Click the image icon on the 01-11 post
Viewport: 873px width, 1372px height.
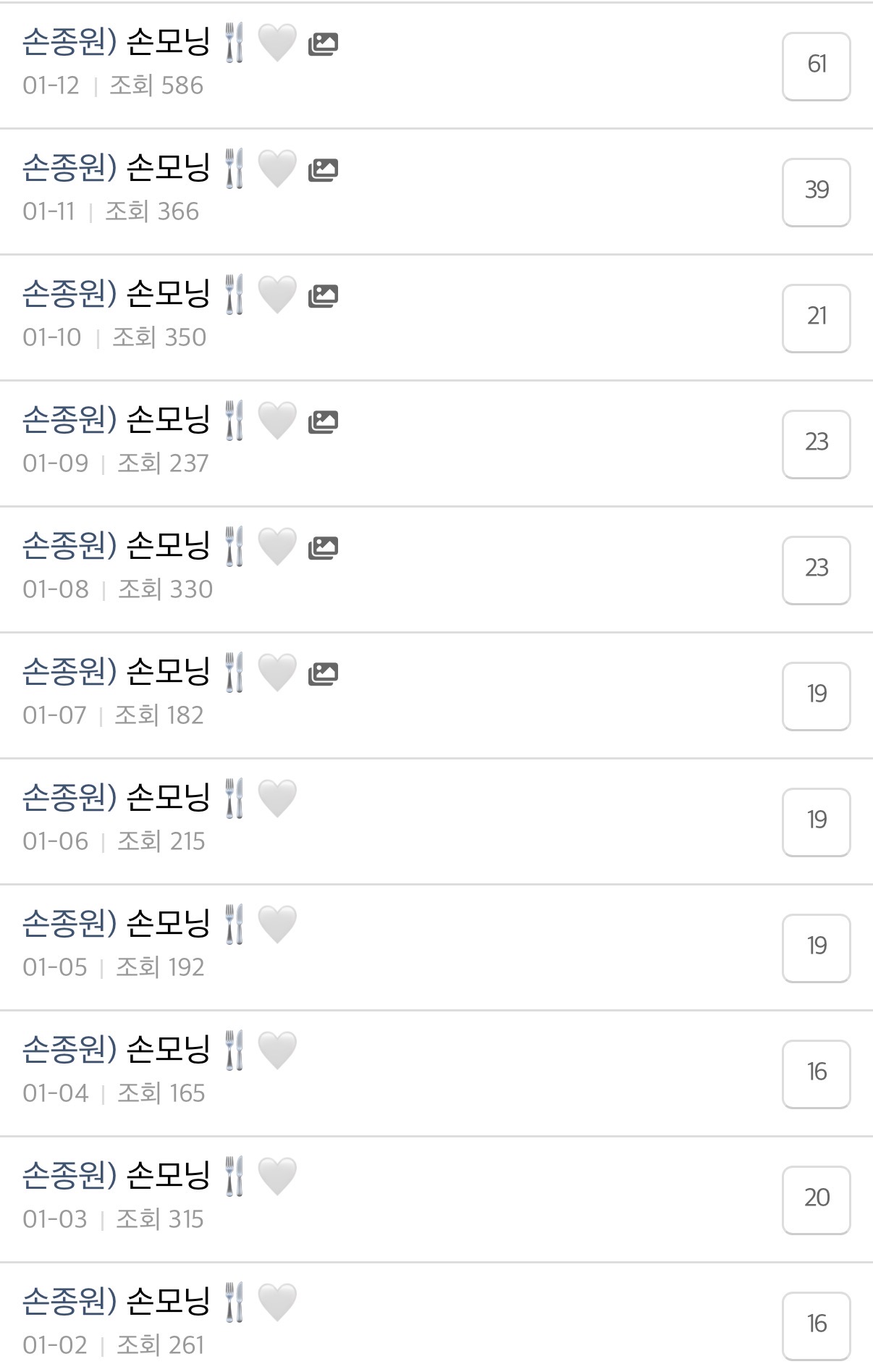point(323,170)
